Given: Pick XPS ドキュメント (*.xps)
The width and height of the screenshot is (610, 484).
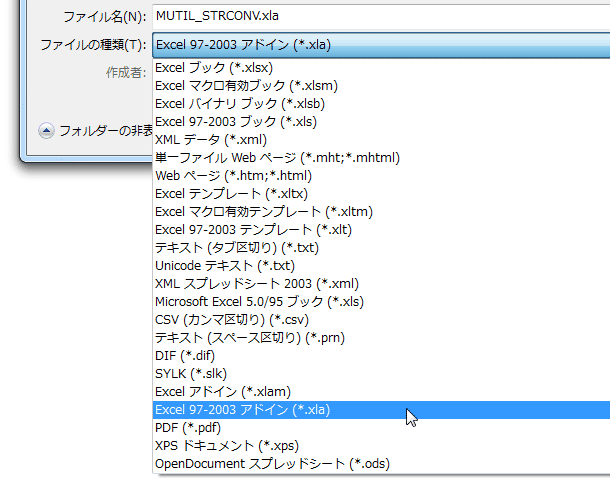Looking at the screenshot, I should (381, 445).
